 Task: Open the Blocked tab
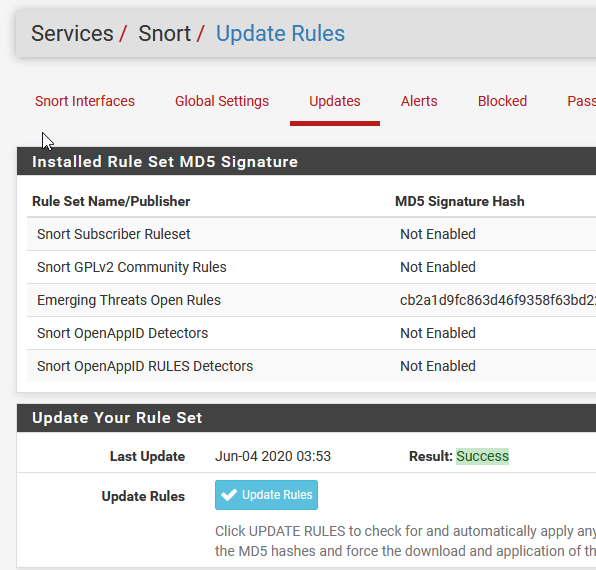tap(502, 101)
